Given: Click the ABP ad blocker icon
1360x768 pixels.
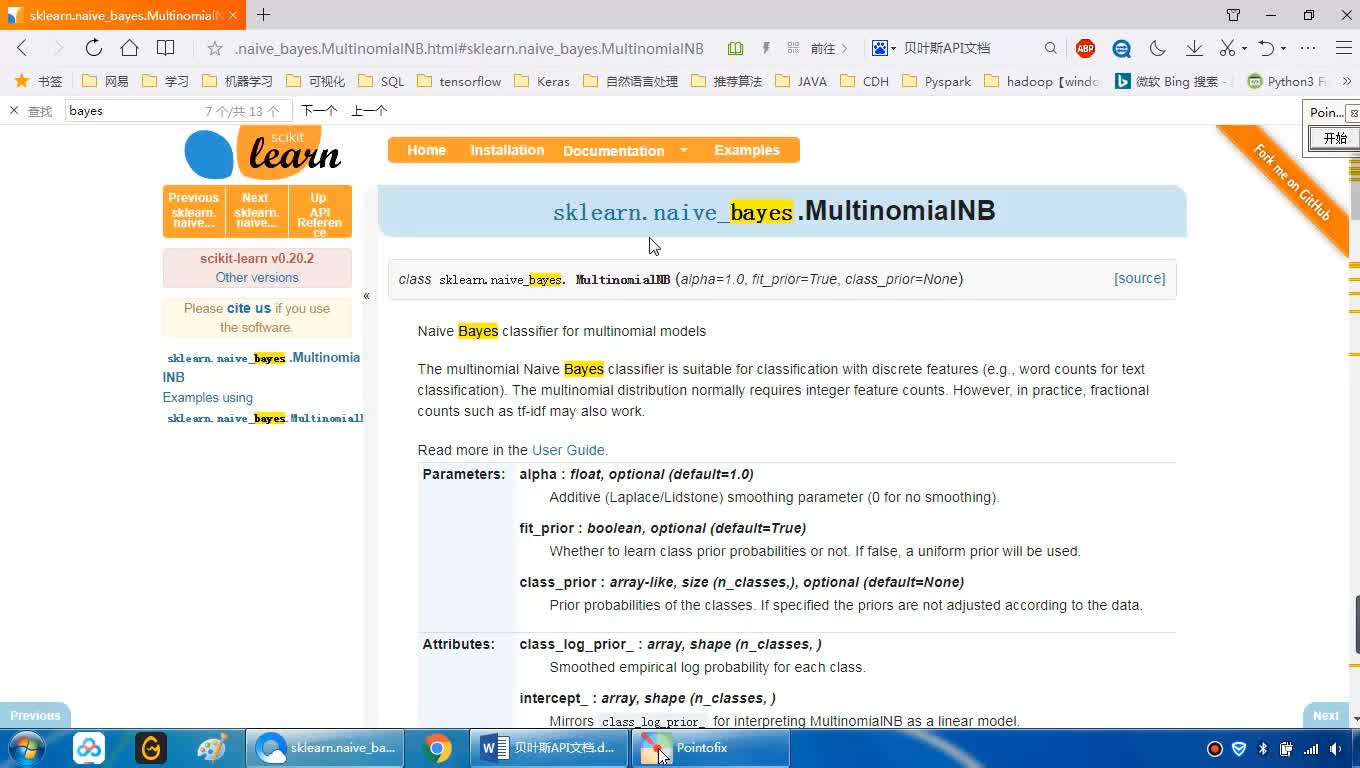Looking at the screenshot, I should [x=1085, y=48].
